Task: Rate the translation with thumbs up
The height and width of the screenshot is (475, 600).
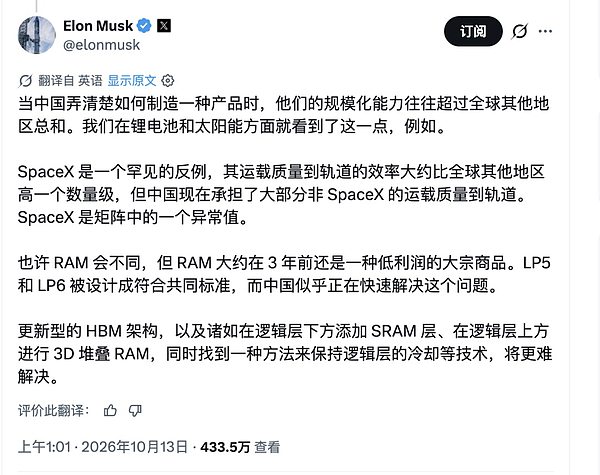Action: (x=110, y=411)
